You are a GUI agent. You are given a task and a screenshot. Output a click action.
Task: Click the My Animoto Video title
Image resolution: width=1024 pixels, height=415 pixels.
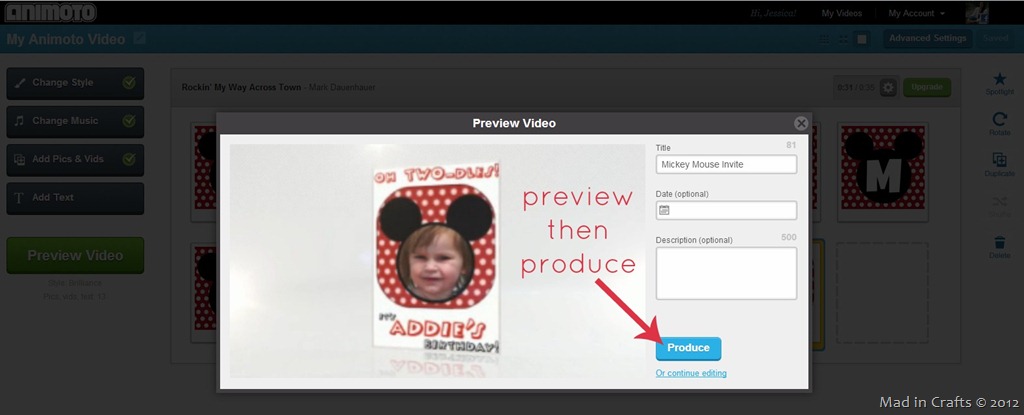pyautogui.click(x=65, y=39)
